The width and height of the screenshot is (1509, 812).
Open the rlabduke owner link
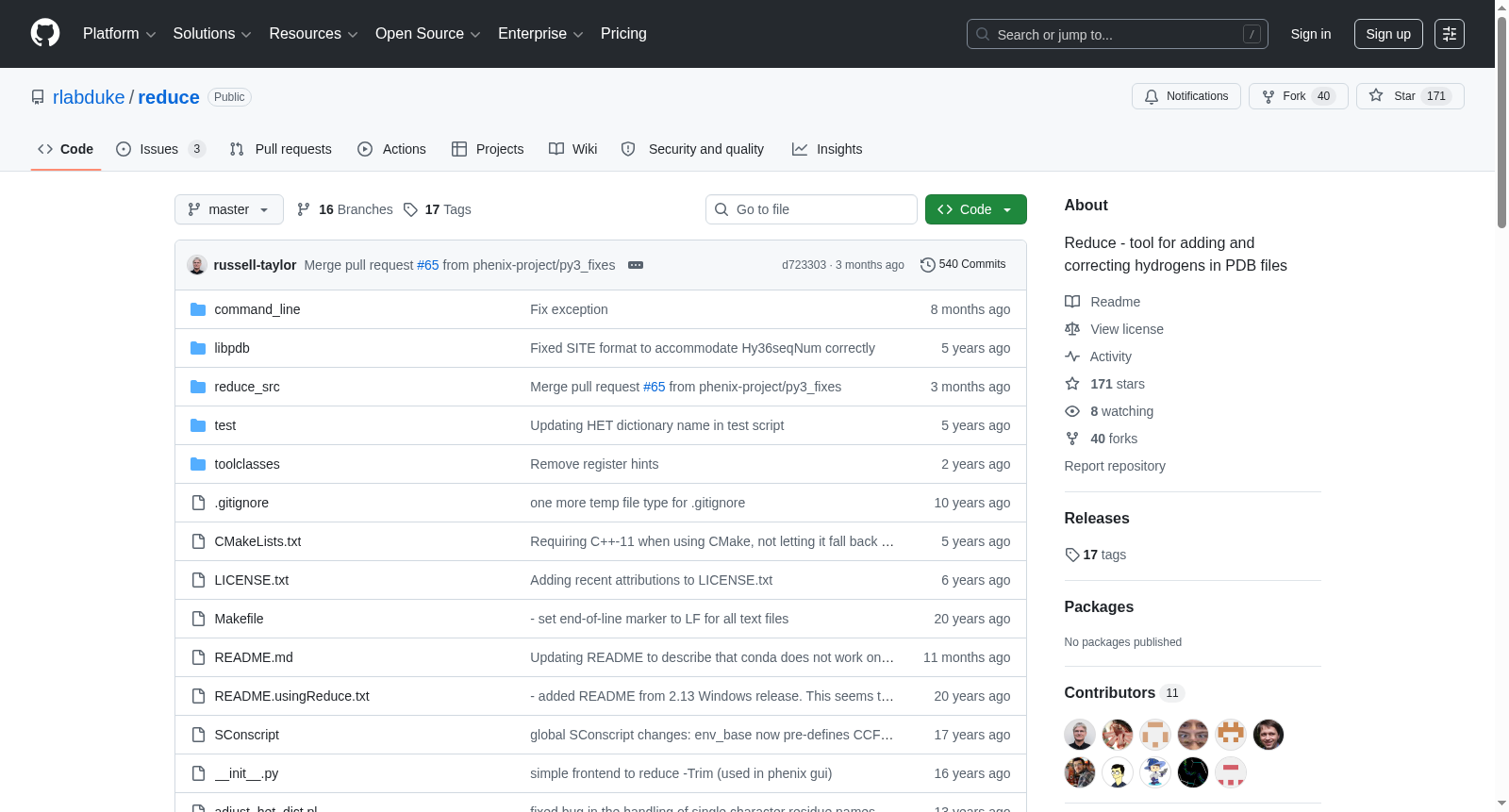(89, 97)
